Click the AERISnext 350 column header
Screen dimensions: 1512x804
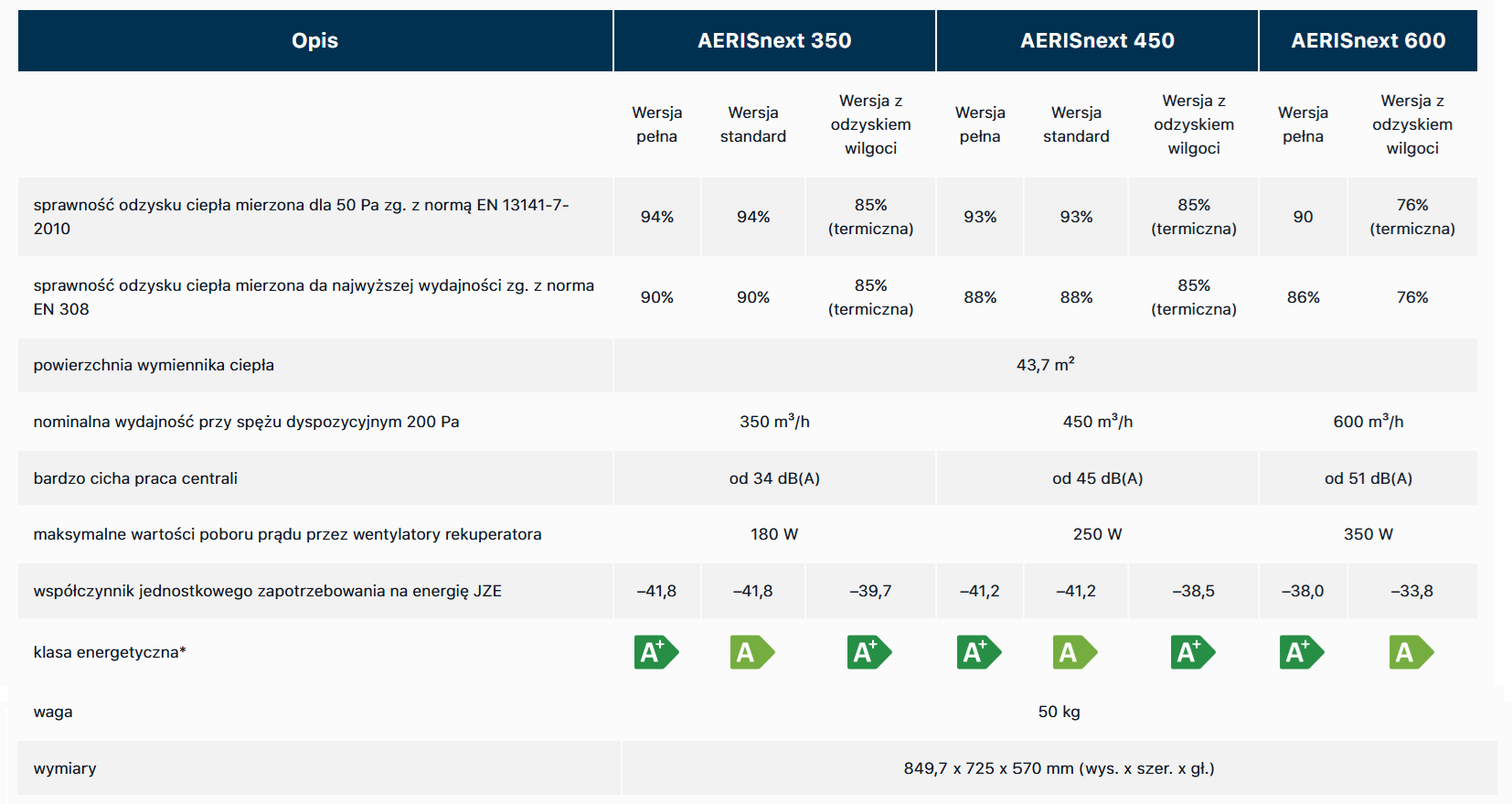774,40
